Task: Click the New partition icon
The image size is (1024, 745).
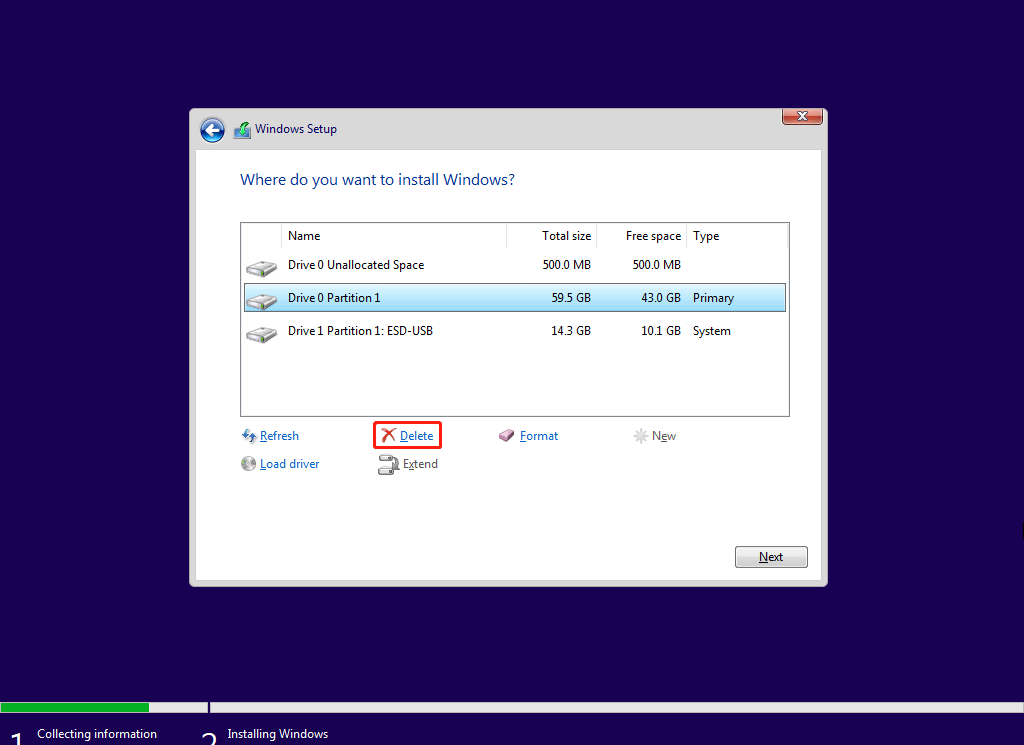Action: click(x=641, y=435)
